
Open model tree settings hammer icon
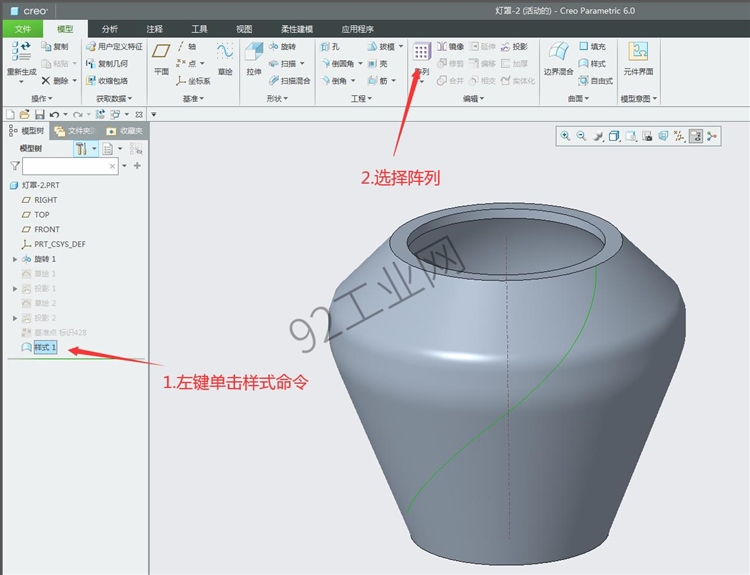coord(80,149)
